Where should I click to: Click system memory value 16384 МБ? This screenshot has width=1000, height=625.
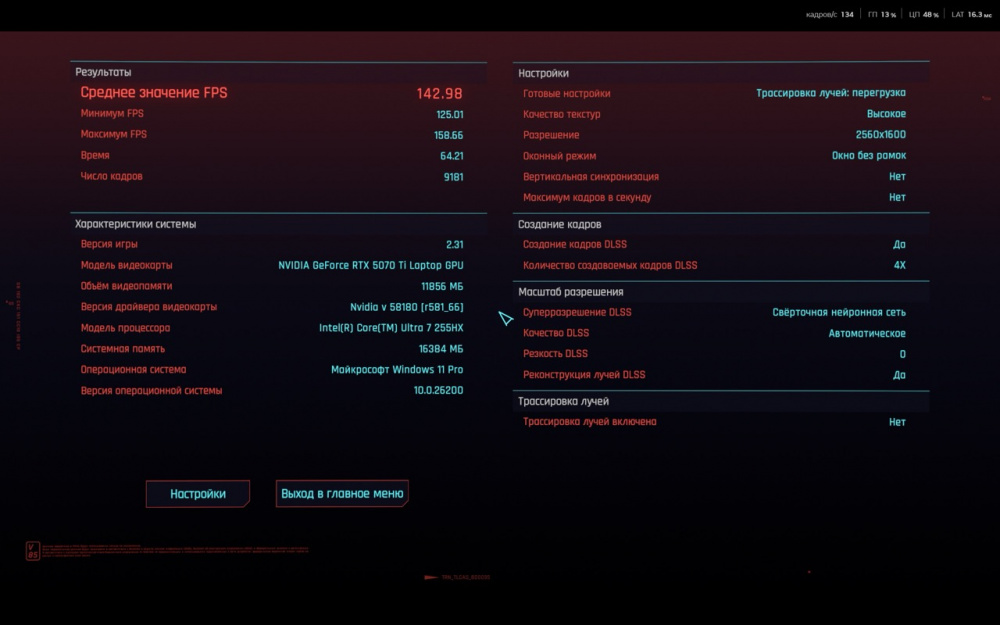click(x=441, y=349)
